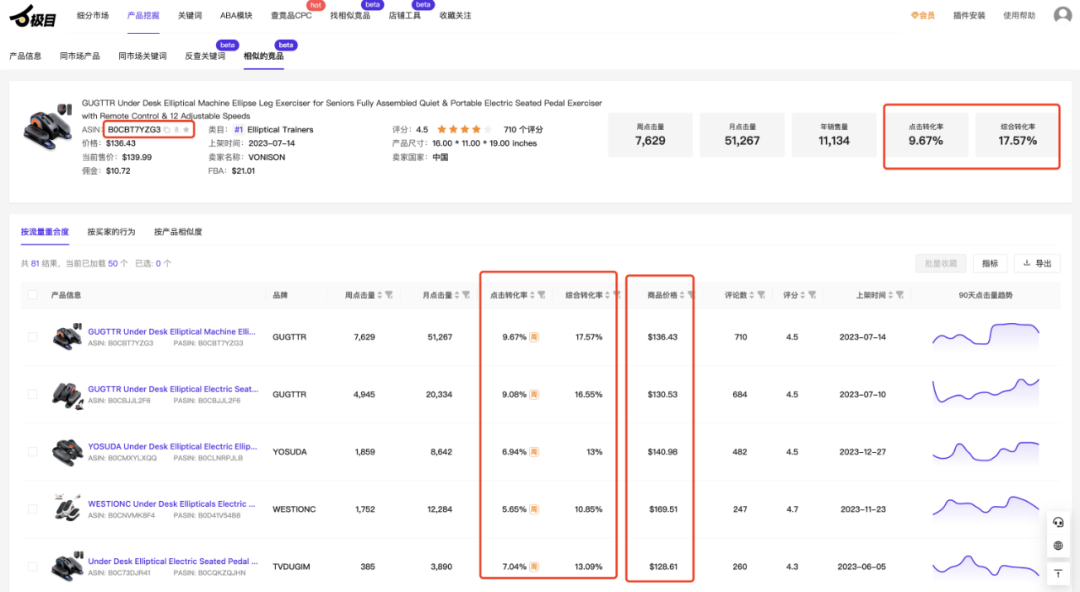Toggle the select-all checkbox in table header
1080x592 pixels.
click(33, 295)
